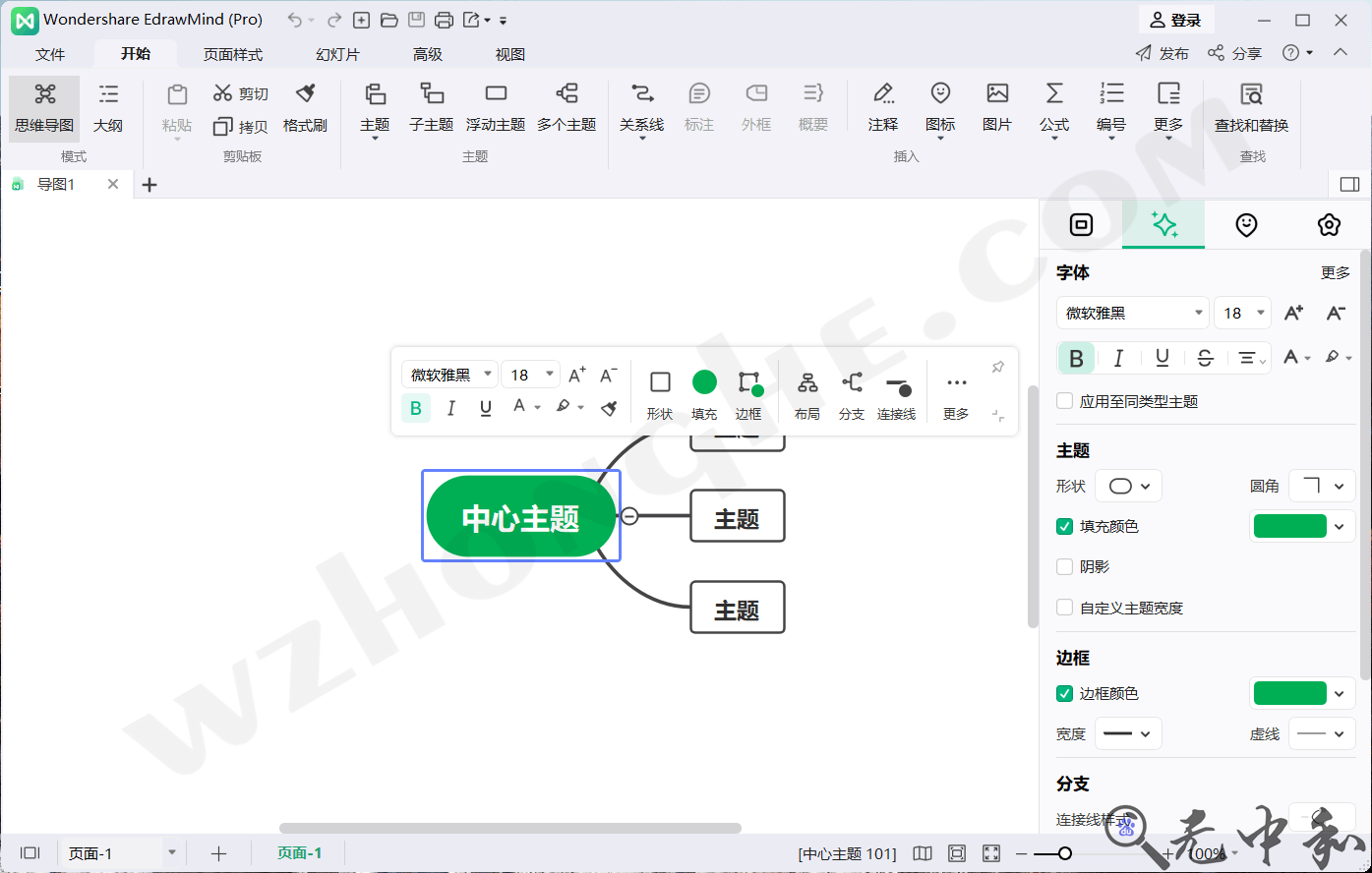
Task: Open the border 宽度 width dropdown
Action: tap(1128, 733)
